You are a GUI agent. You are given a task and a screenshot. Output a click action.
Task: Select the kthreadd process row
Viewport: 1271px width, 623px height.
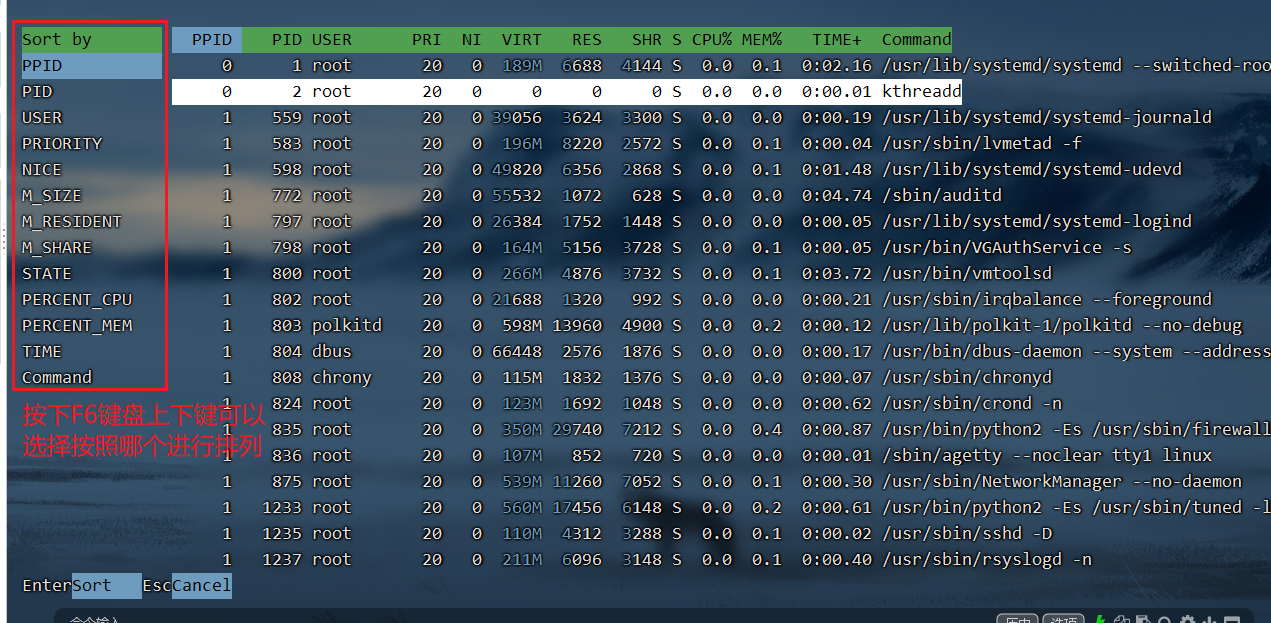coord(567,92)
